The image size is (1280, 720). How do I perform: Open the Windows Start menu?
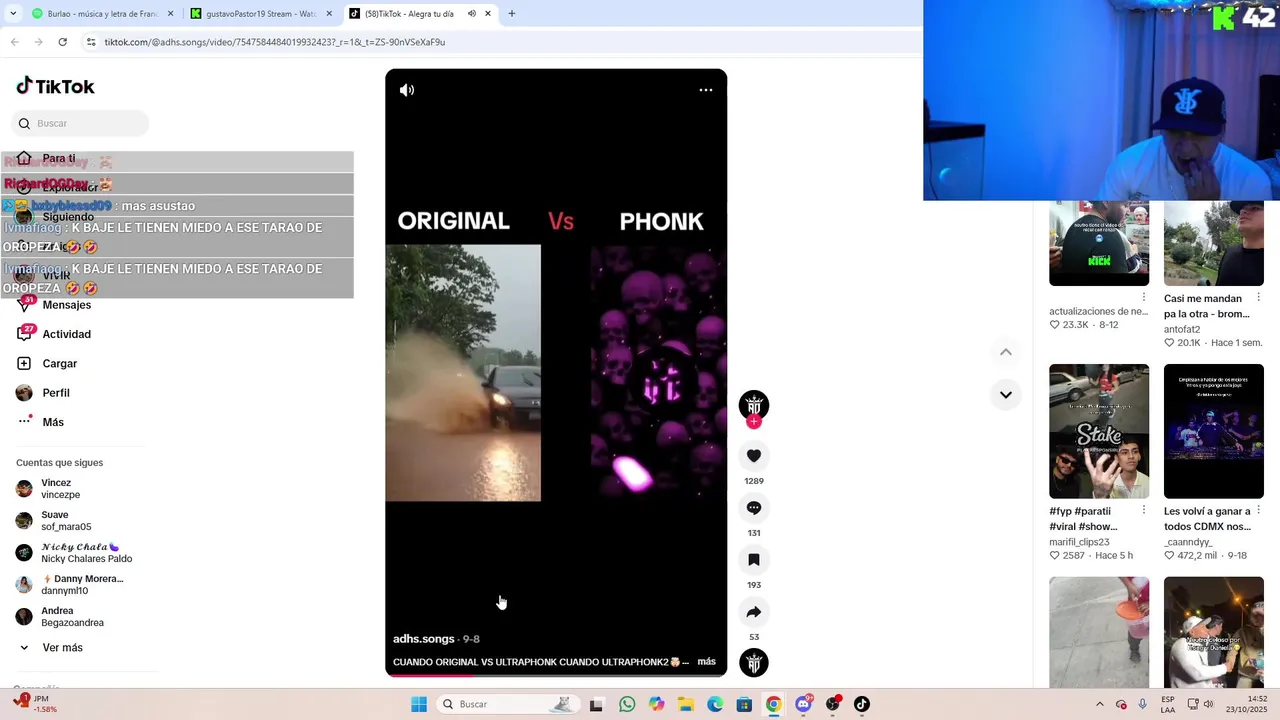point(419,704)
